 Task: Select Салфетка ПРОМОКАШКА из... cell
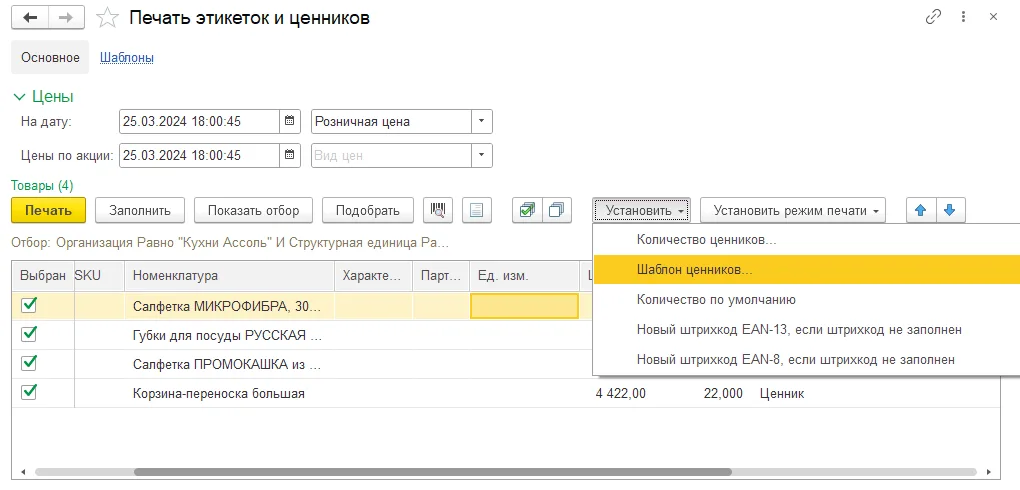(x=229, y=364)
